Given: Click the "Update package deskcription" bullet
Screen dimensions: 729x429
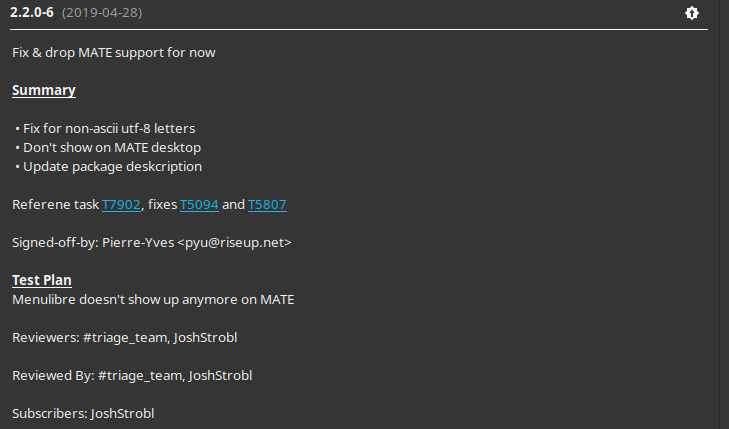Looking at the screenshot, I should click(108, 167).
